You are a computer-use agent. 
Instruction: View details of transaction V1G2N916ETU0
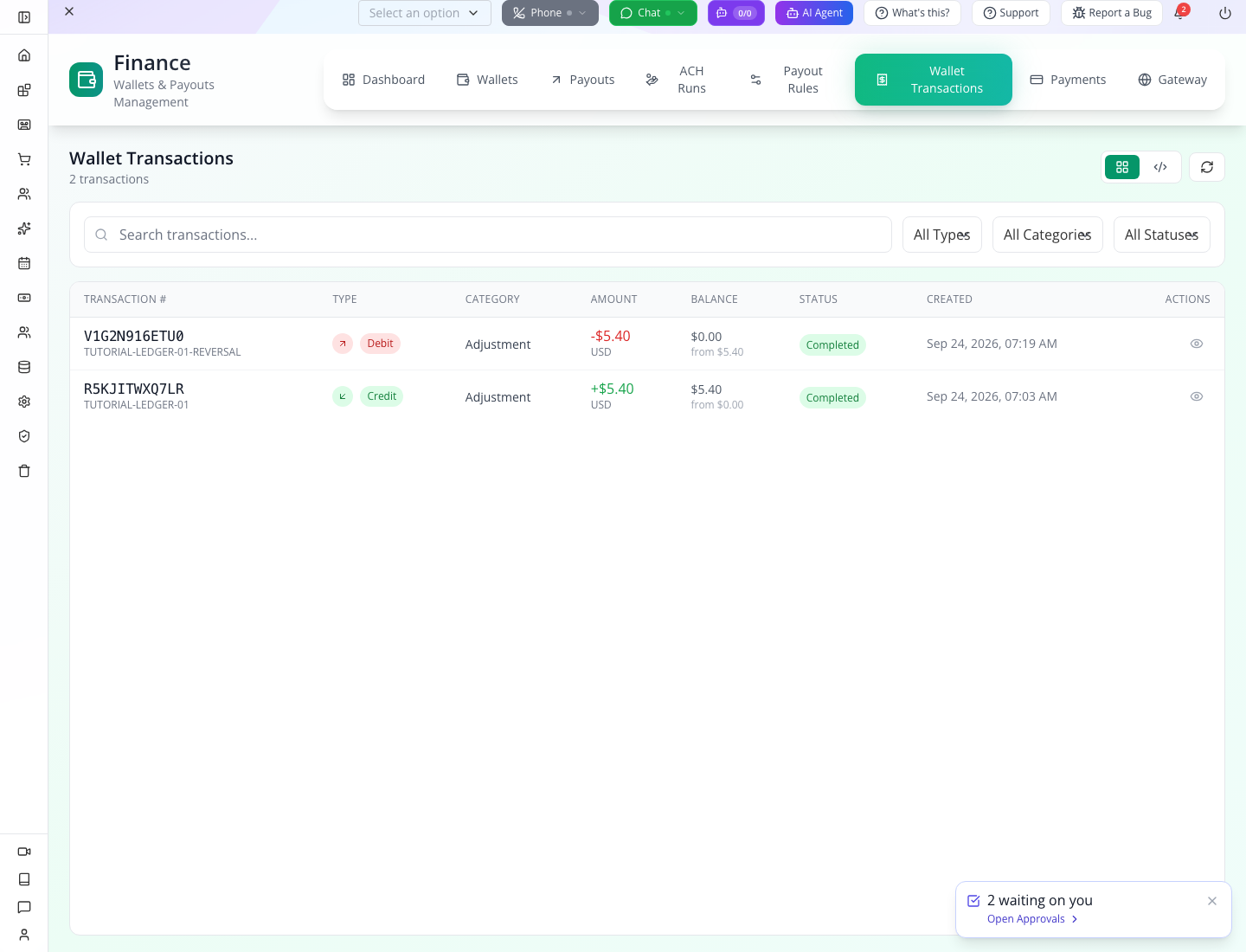pyautogui.click(x=1197, y=344)
